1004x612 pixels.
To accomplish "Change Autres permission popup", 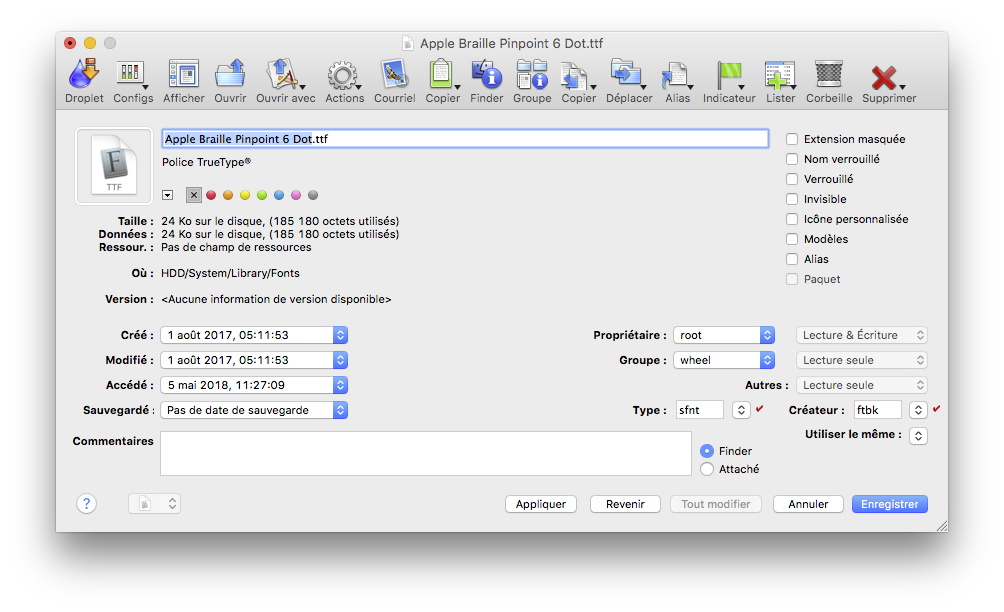I will [862, 385].
